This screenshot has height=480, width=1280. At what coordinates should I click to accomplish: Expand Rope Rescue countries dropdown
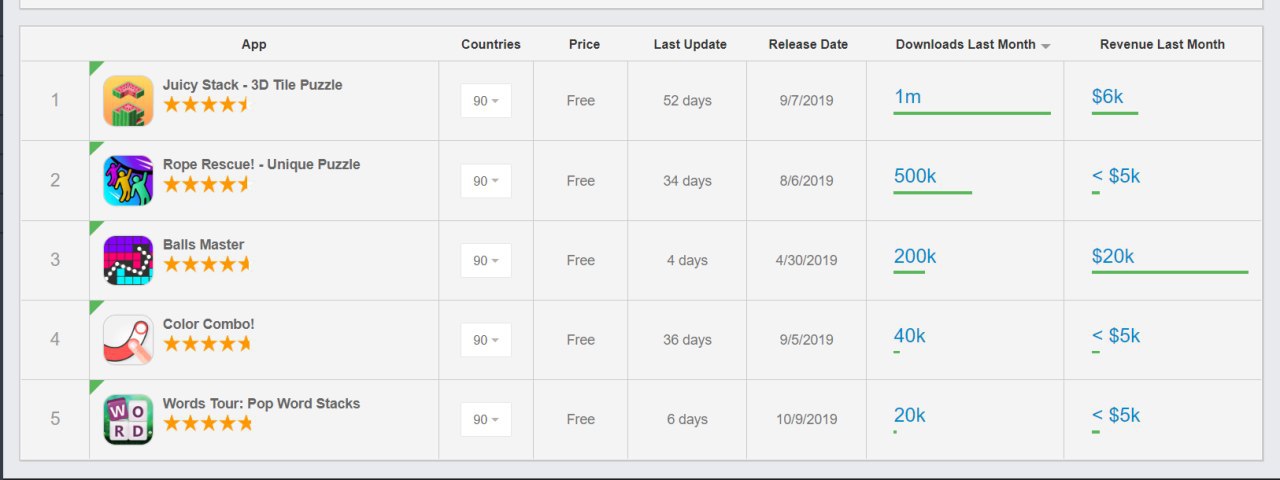(x=486, y=181)
